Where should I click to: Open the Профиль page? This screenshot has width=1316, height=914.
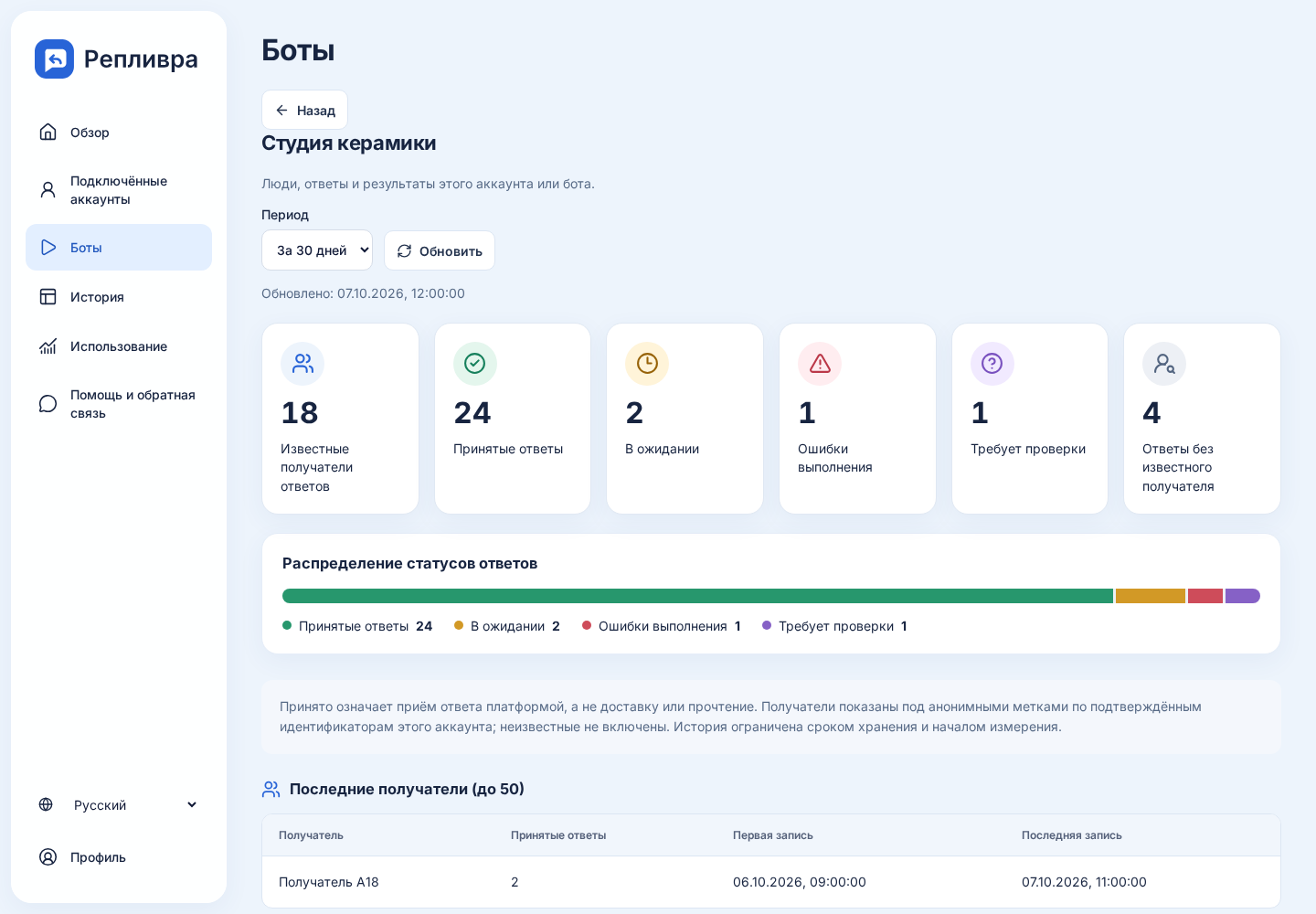click(119, 857)
